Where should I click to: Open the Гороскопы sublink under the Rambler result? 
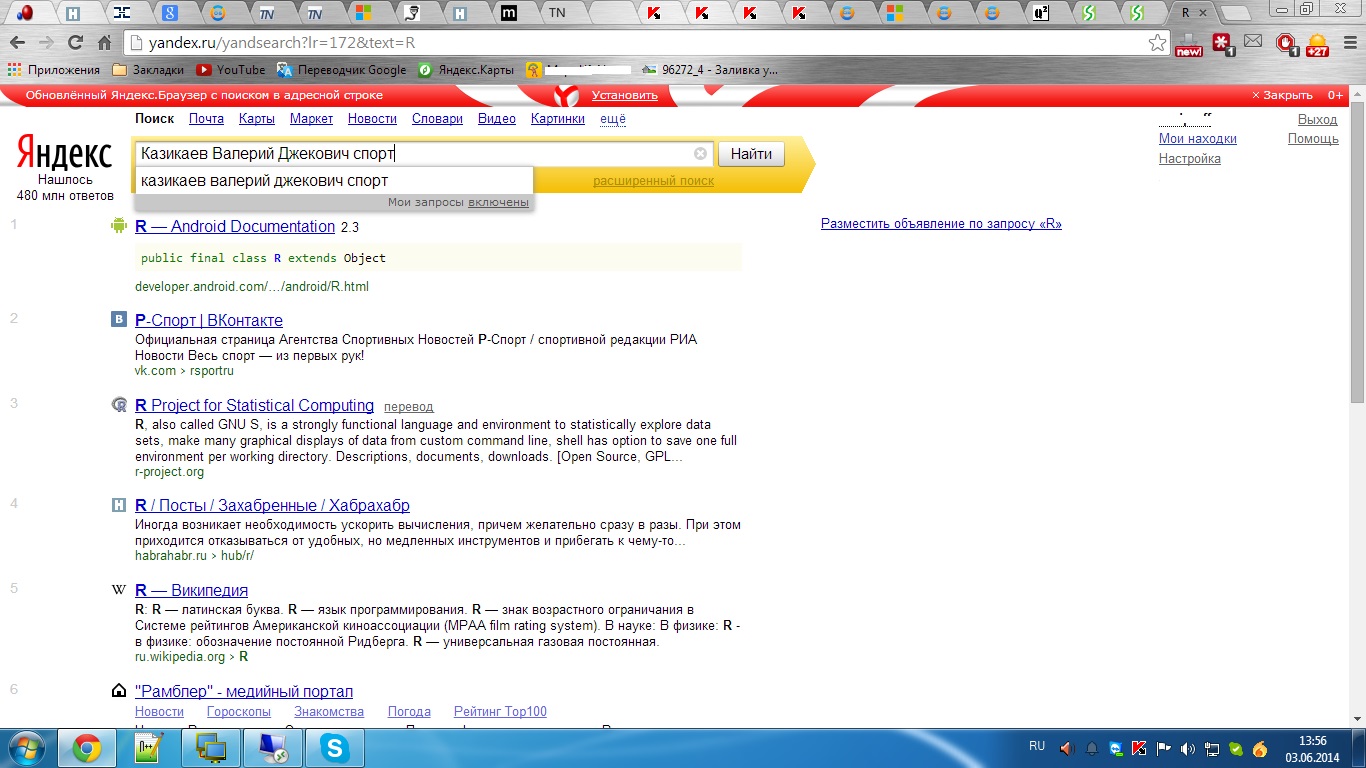[x=239, y=712]
